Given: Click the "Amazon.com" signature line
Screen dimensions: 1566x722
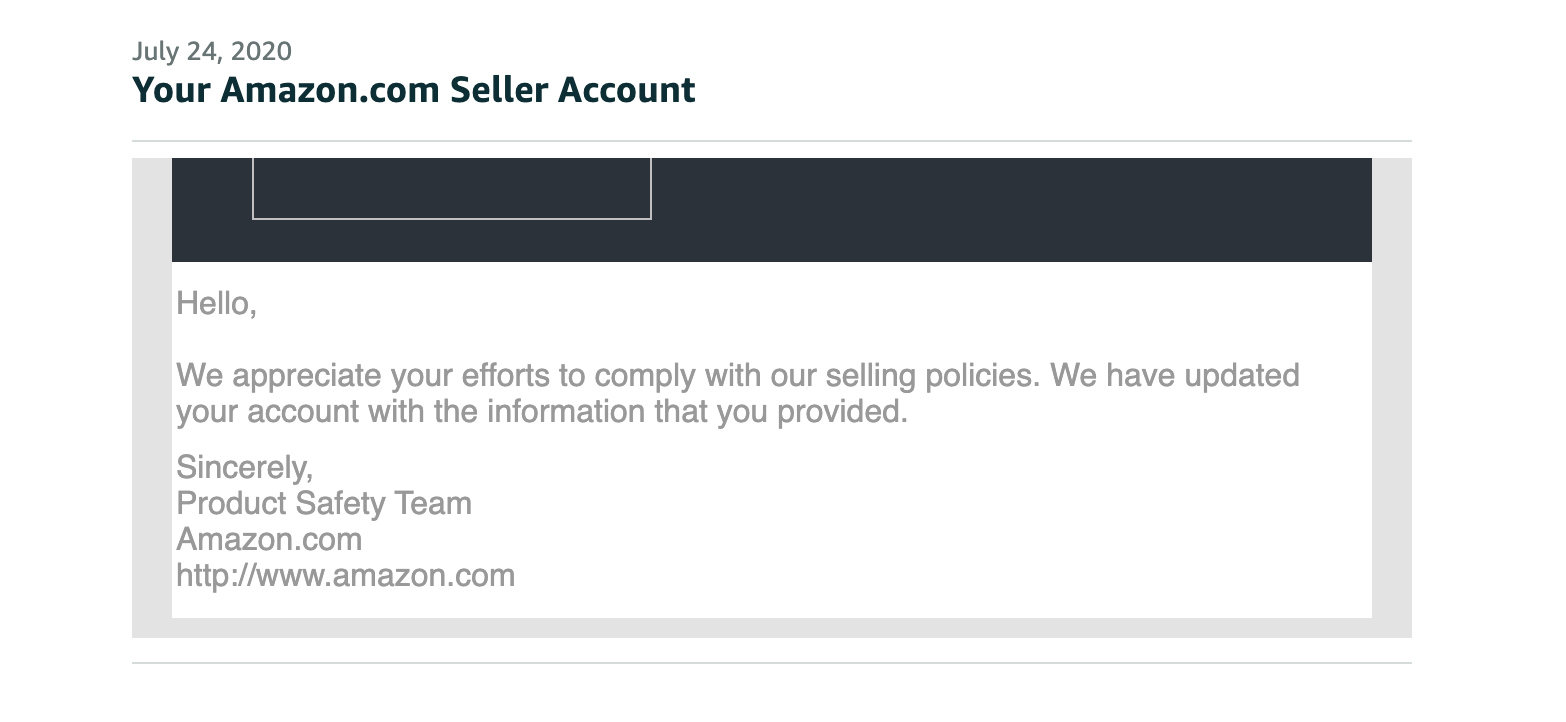Looking at the screenshot, I should coord(269,540).
